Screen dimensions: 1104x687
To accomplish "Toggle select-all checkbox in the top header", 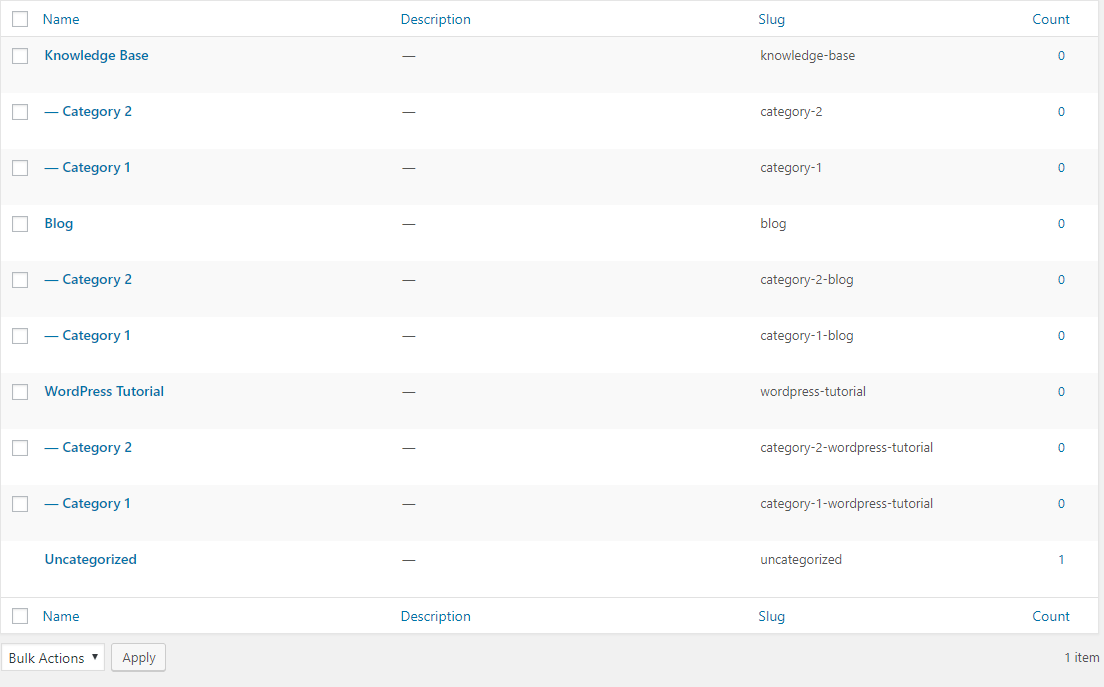I will click(20, 19).
